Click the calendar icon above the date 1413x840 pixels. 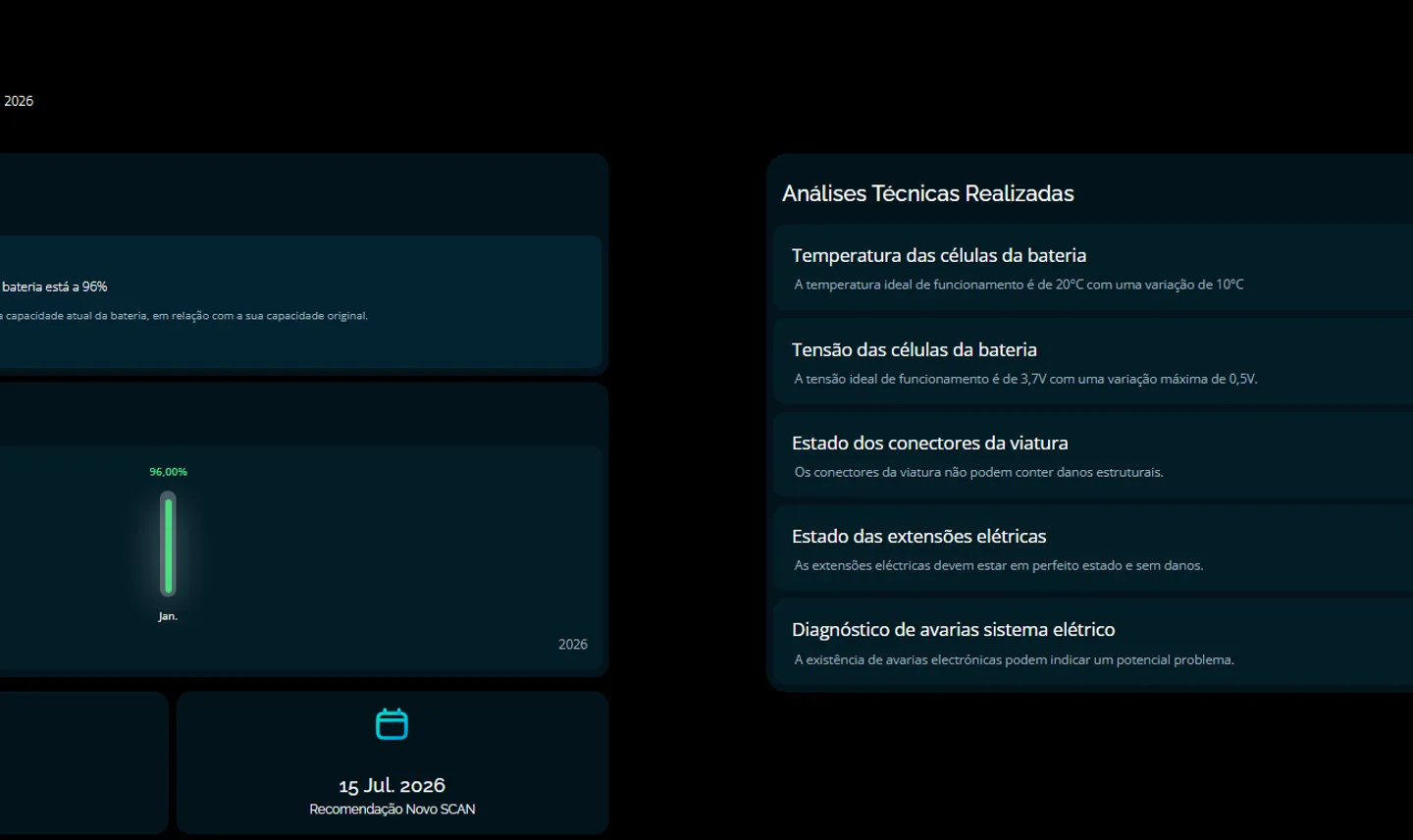pyautogui.click(x=392, y=724)
